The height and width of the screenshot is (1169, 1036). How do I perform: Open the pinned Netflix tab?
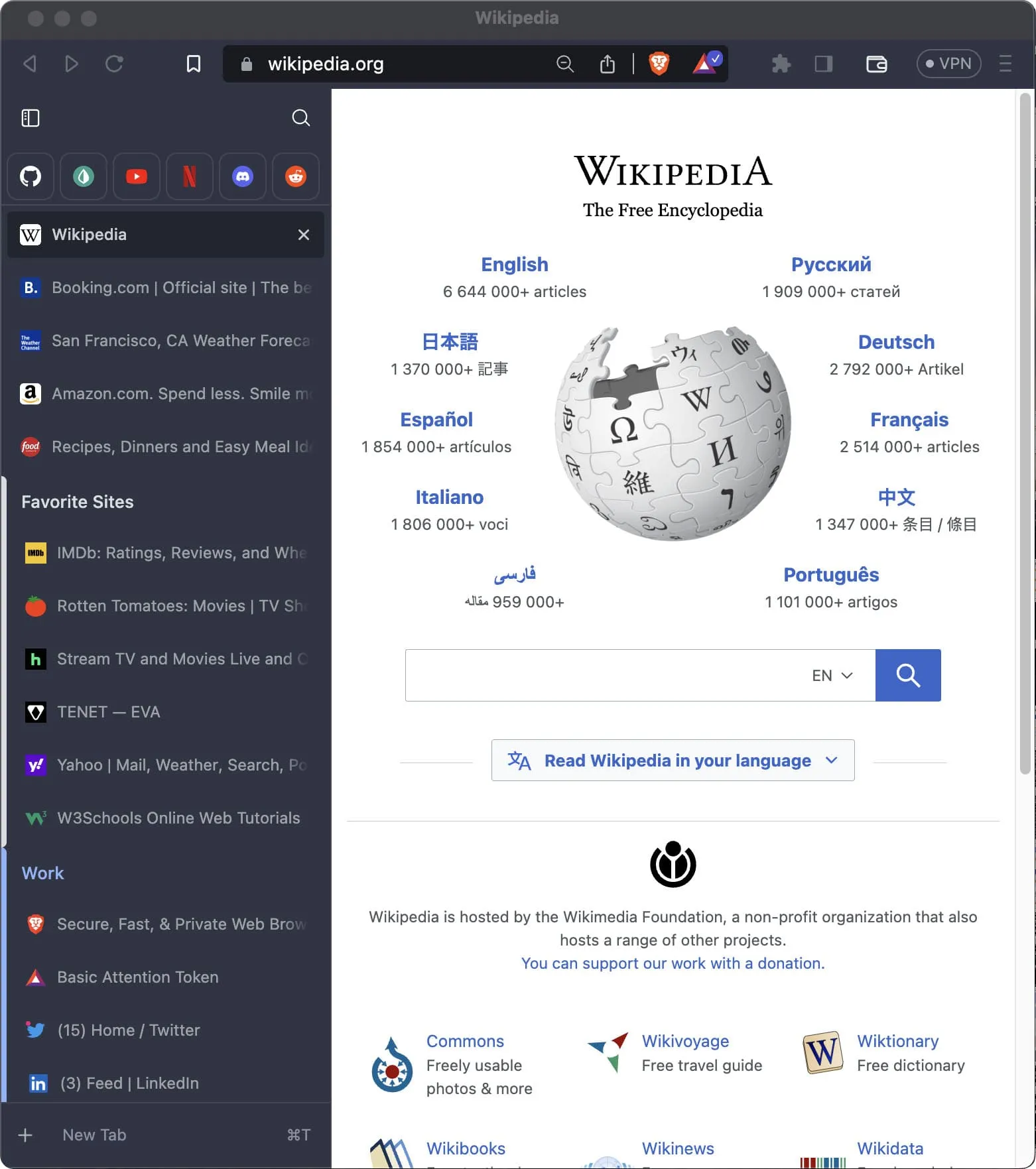click(190, 176)
